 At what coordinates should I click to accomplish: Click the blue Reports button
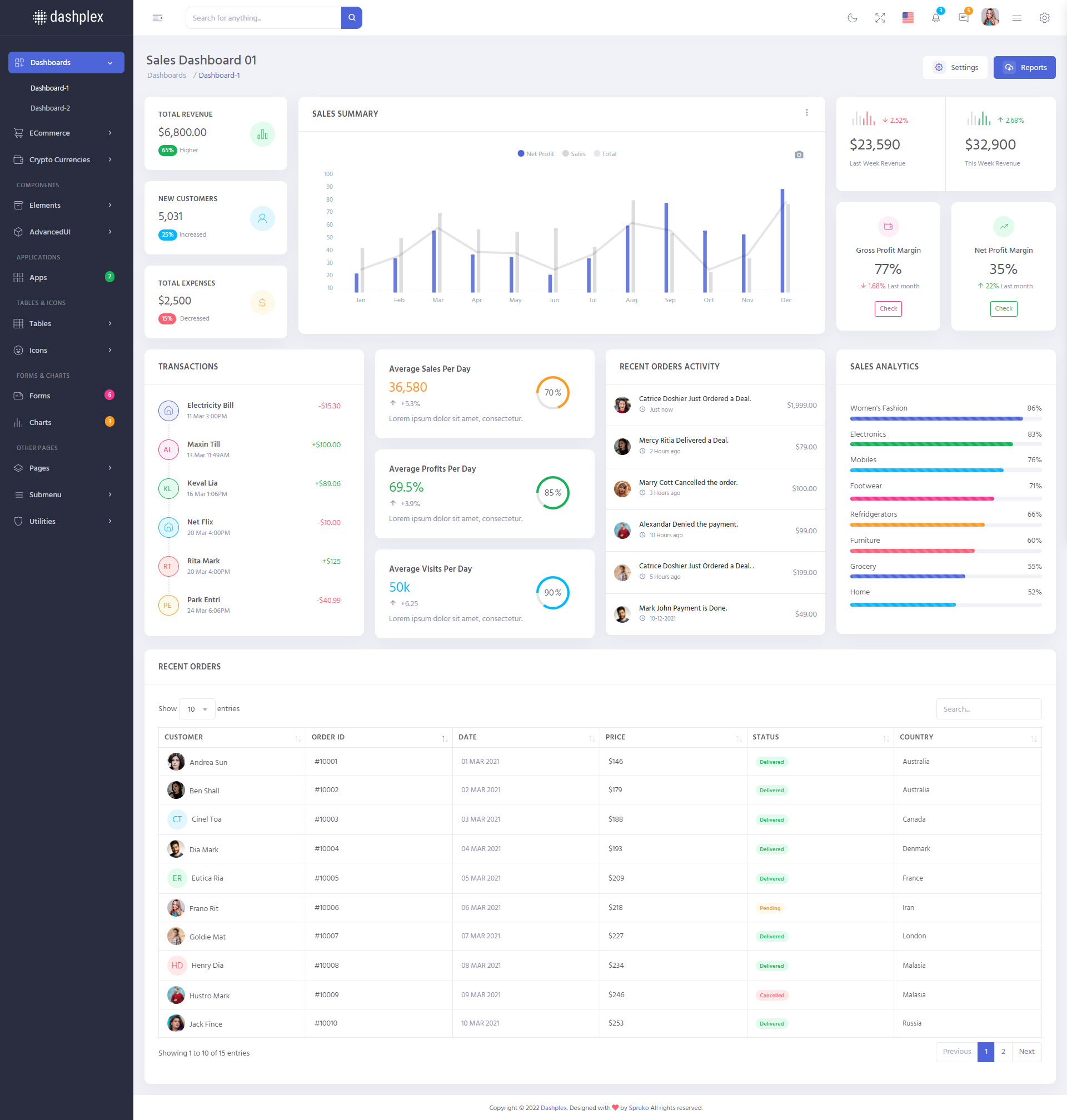(x=1024, y=67)
